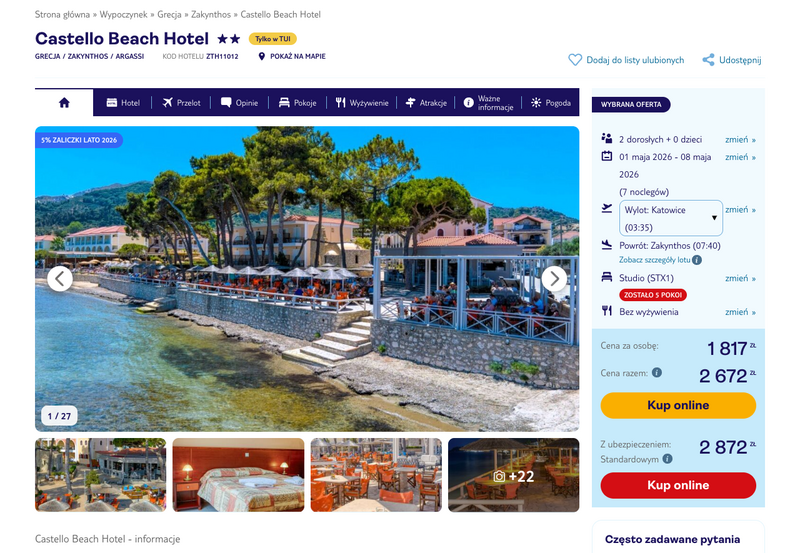The height and width of the screenshot is (553, 800).
Task: Click the share icon Udostępnij
Action: tap(708, 60)
